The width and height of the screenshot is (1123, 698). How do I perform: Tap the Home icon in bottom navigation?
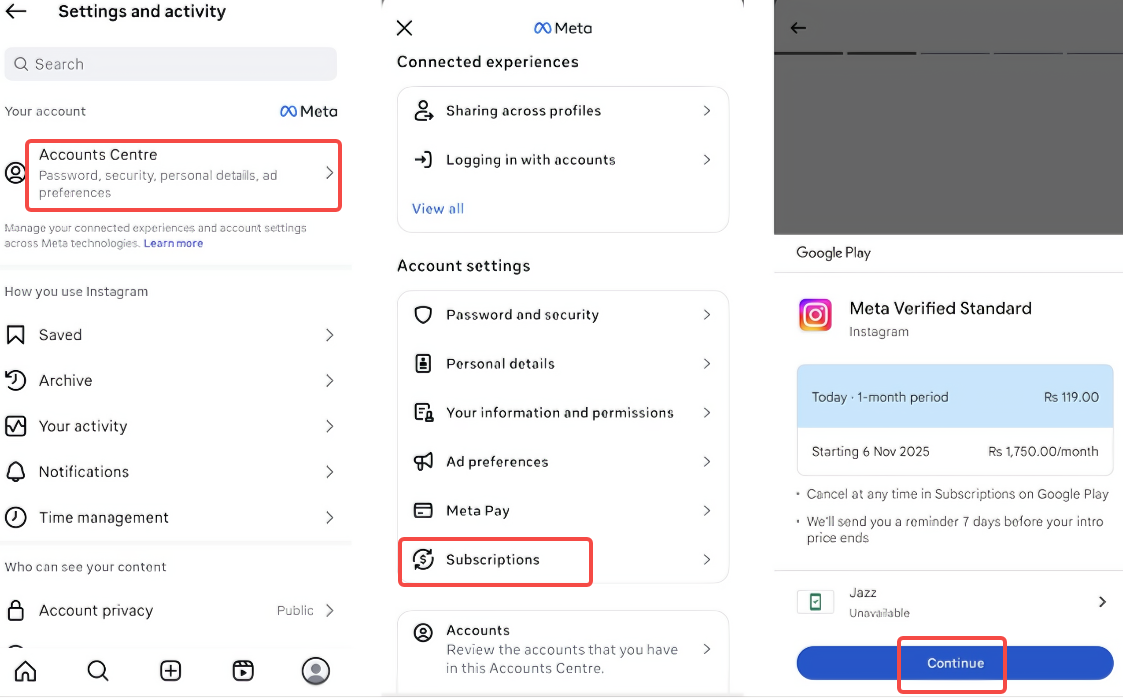click(25, 671)
